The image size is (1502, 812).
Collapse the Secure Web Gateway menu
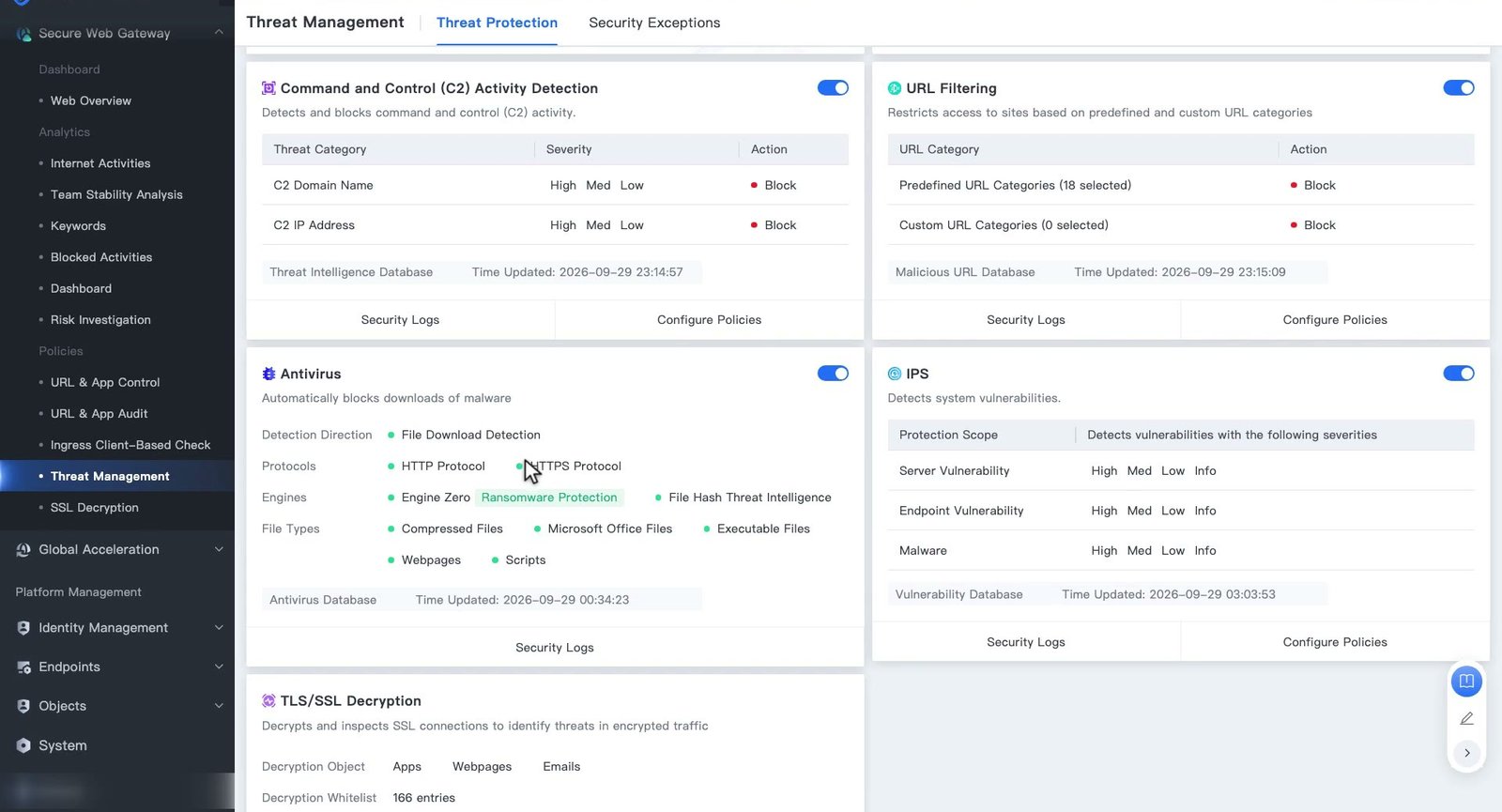[219, 33]
